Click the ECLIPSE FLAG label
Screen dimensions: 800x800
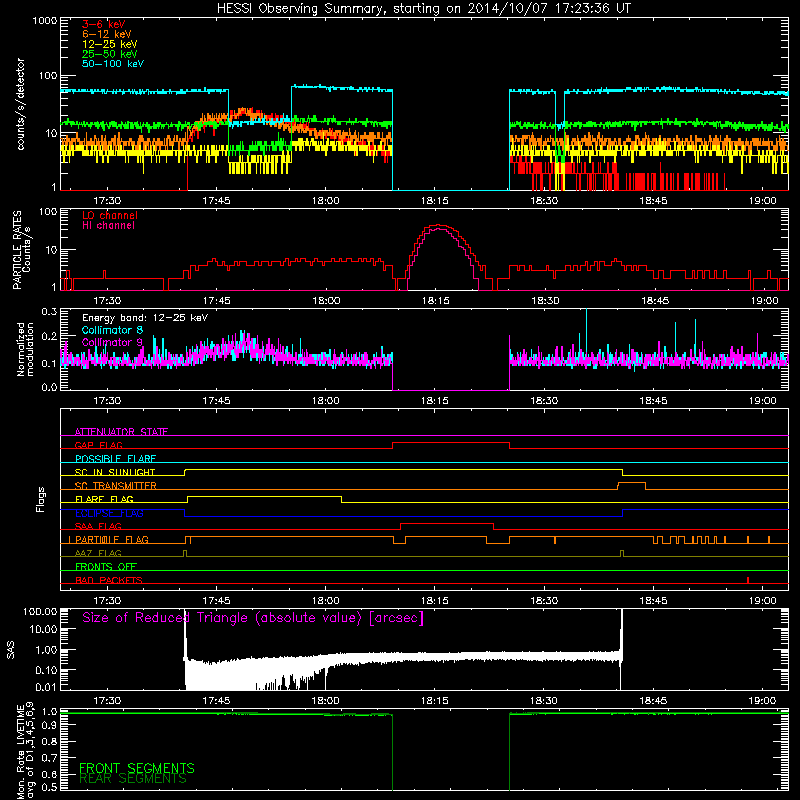[109, 513]
